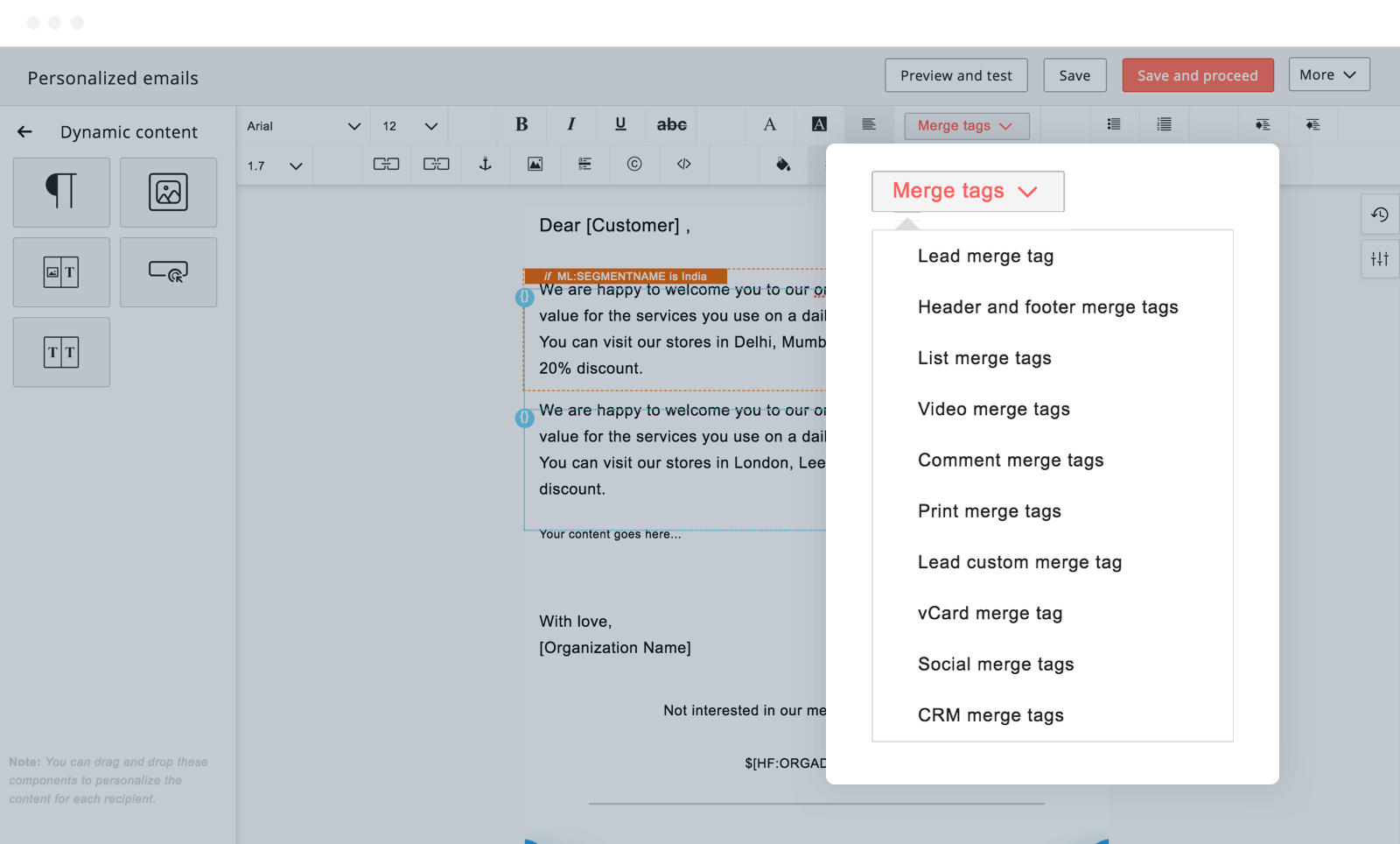Click the back arrow beside Dynamic content

point(24,131)
